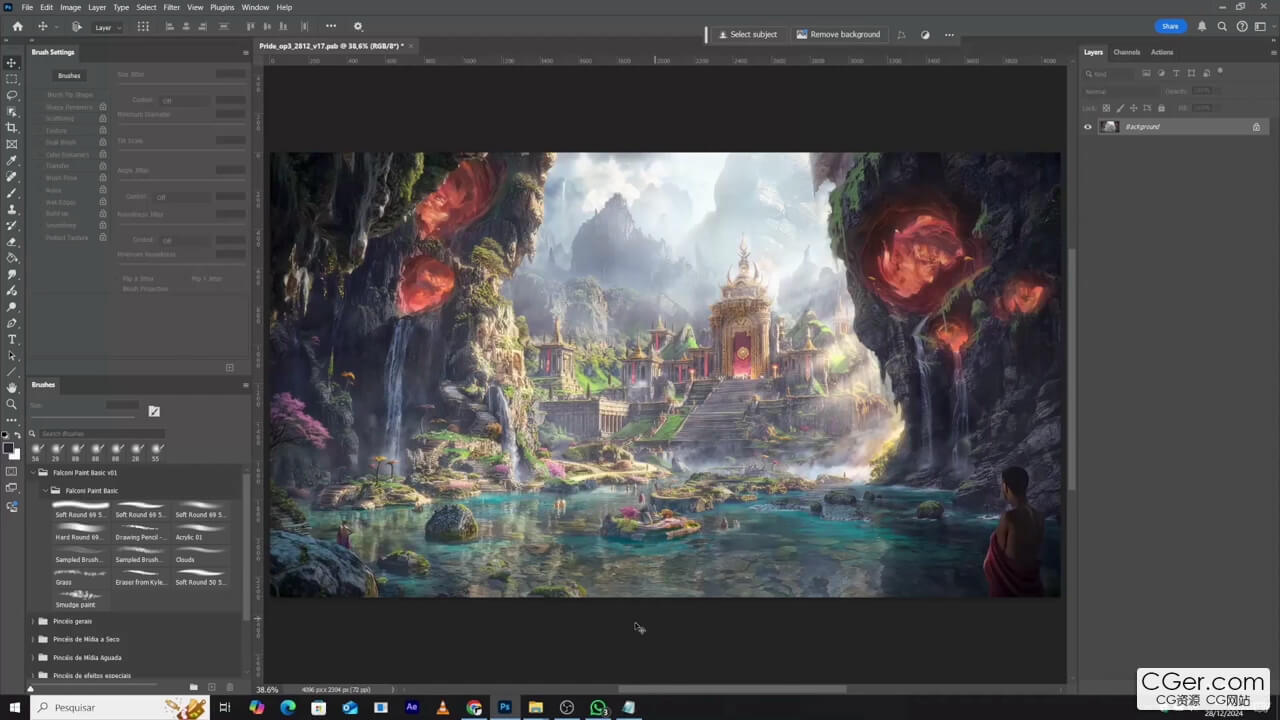This screenshot has height=720, width=1280.
Task: Select the Eyedropper tool
Action: click(12, 160)
